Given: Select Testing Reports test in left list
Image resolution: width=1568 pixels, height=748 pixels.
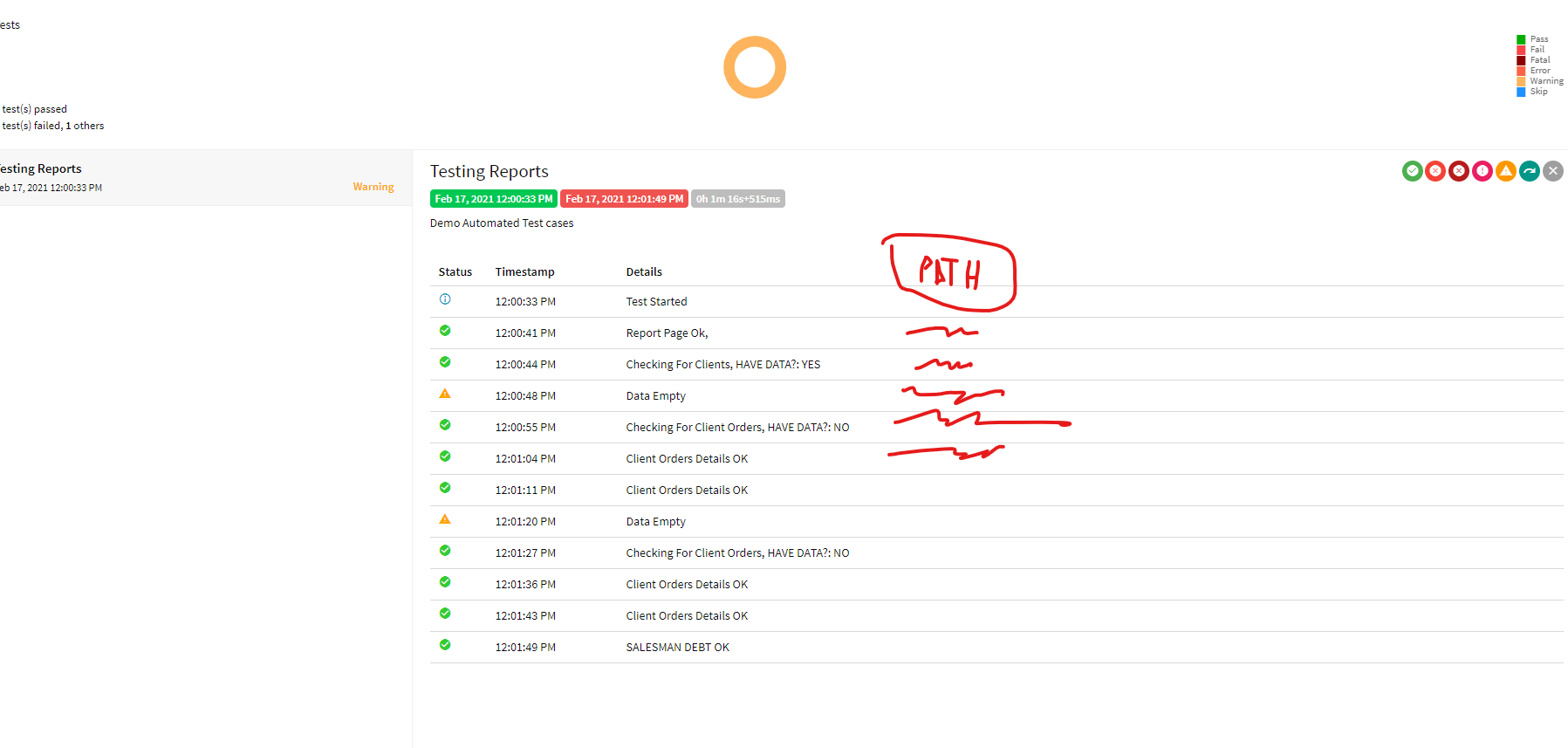Looking at the screenshot, I should coord(206,178).
